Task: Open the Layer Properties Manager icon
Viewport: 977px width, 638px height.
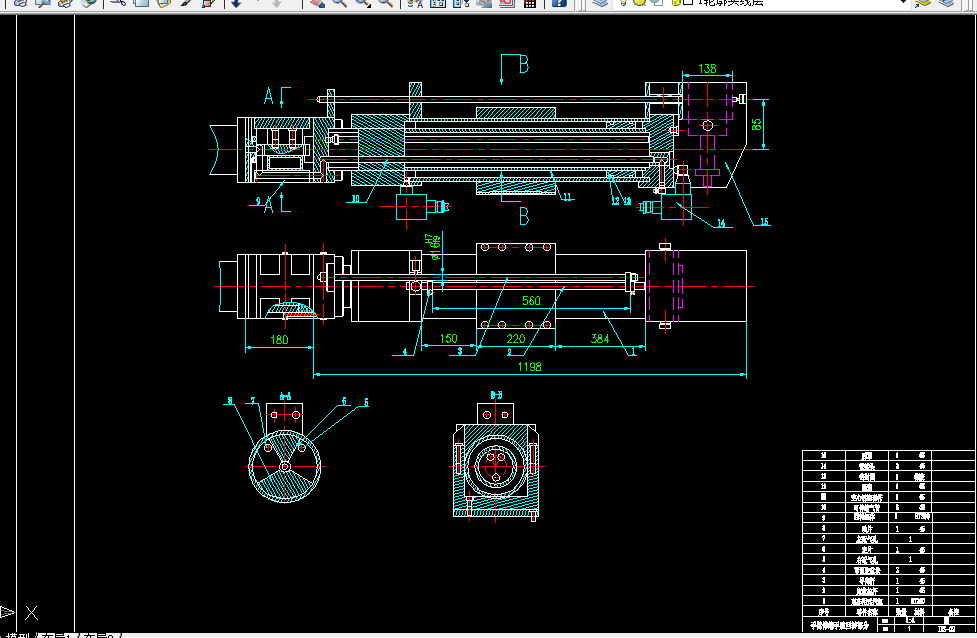Action: 600,2
